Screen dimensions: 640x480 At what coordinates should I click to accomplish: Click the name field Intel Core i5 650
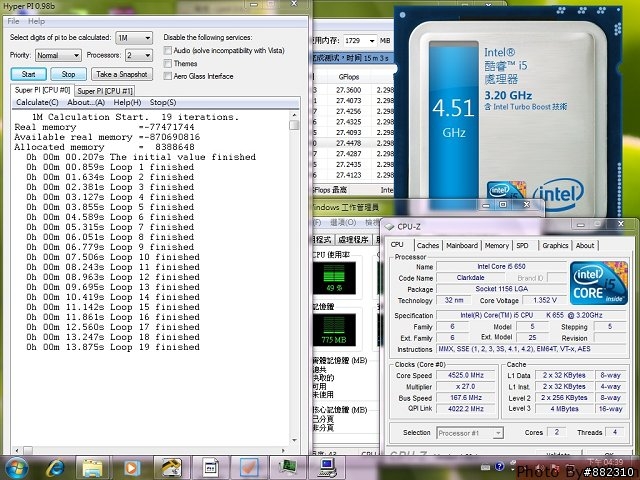coord(501,266)
